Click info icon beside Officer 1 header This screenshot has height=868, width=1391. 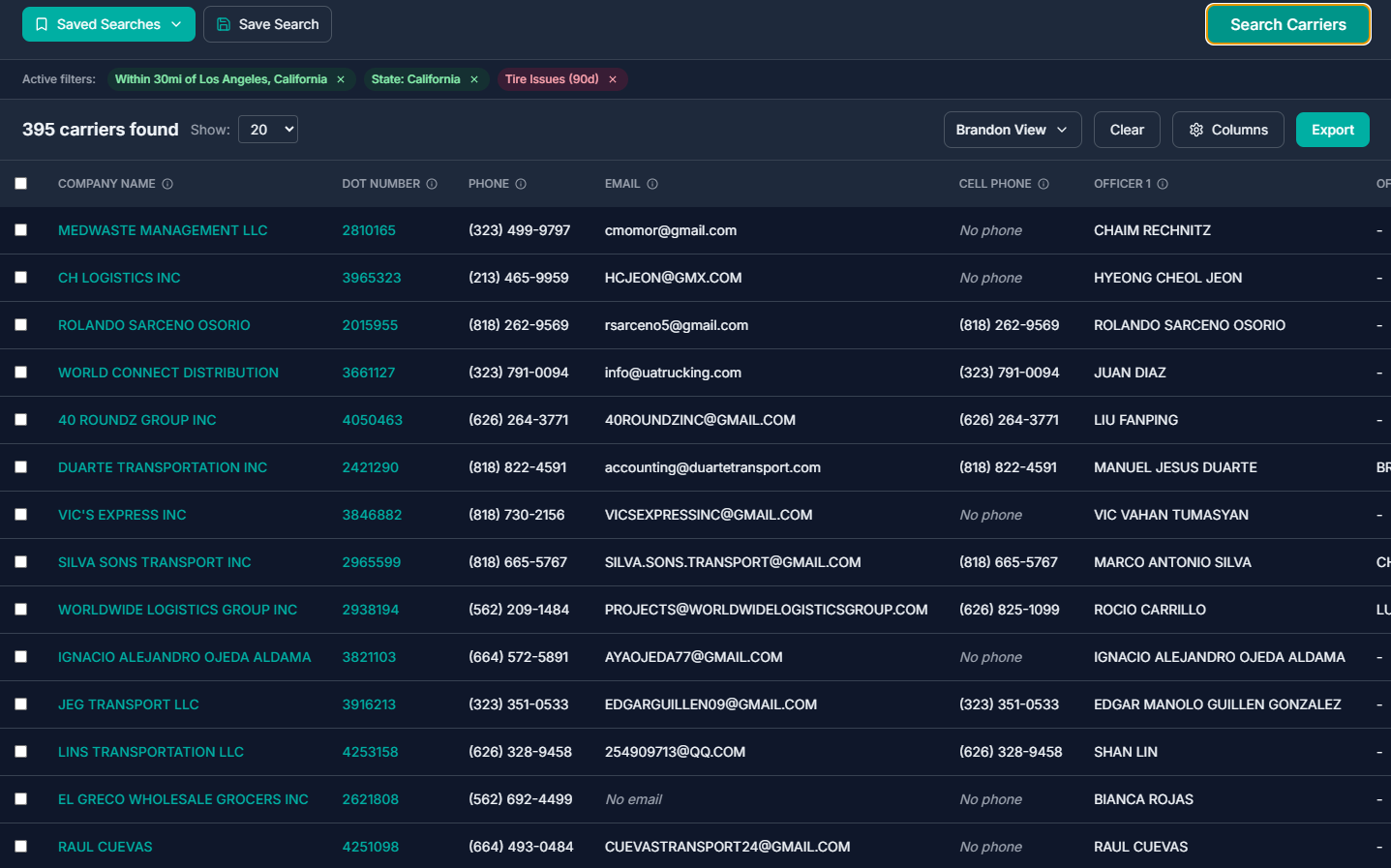coord(1163,184)
